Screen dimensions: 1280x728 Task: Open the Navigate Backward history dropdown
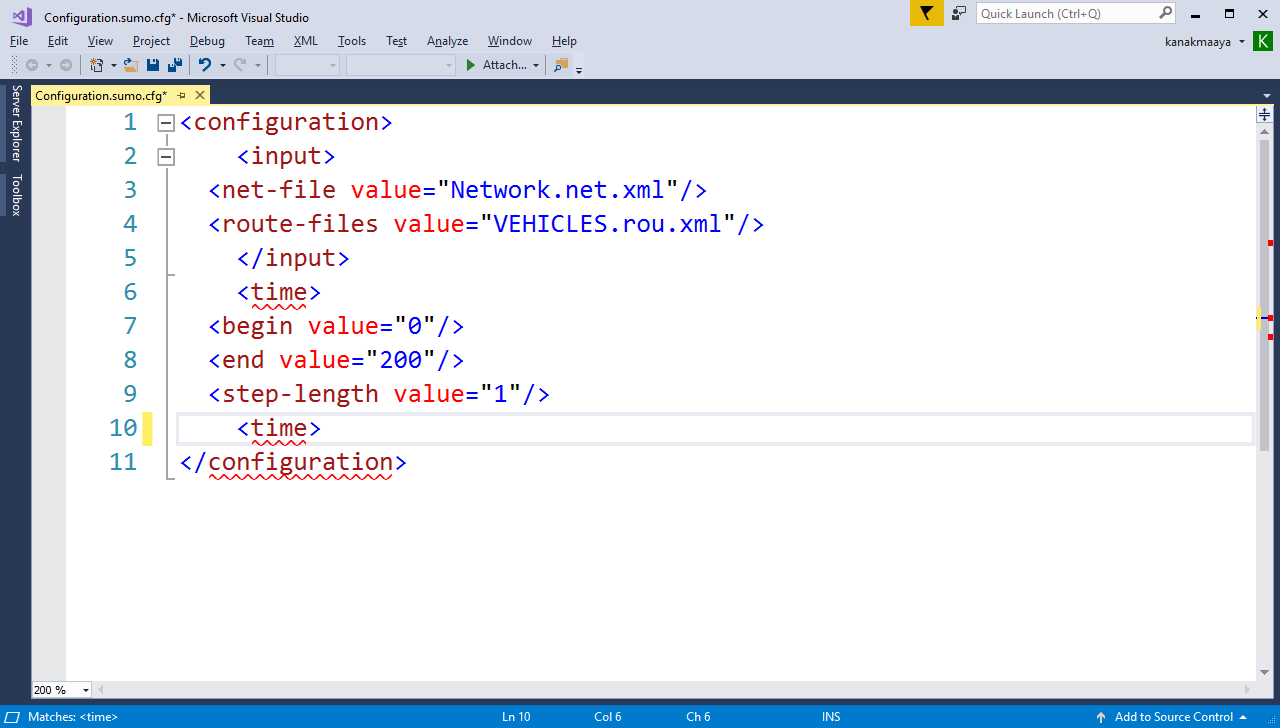point(48,65)
